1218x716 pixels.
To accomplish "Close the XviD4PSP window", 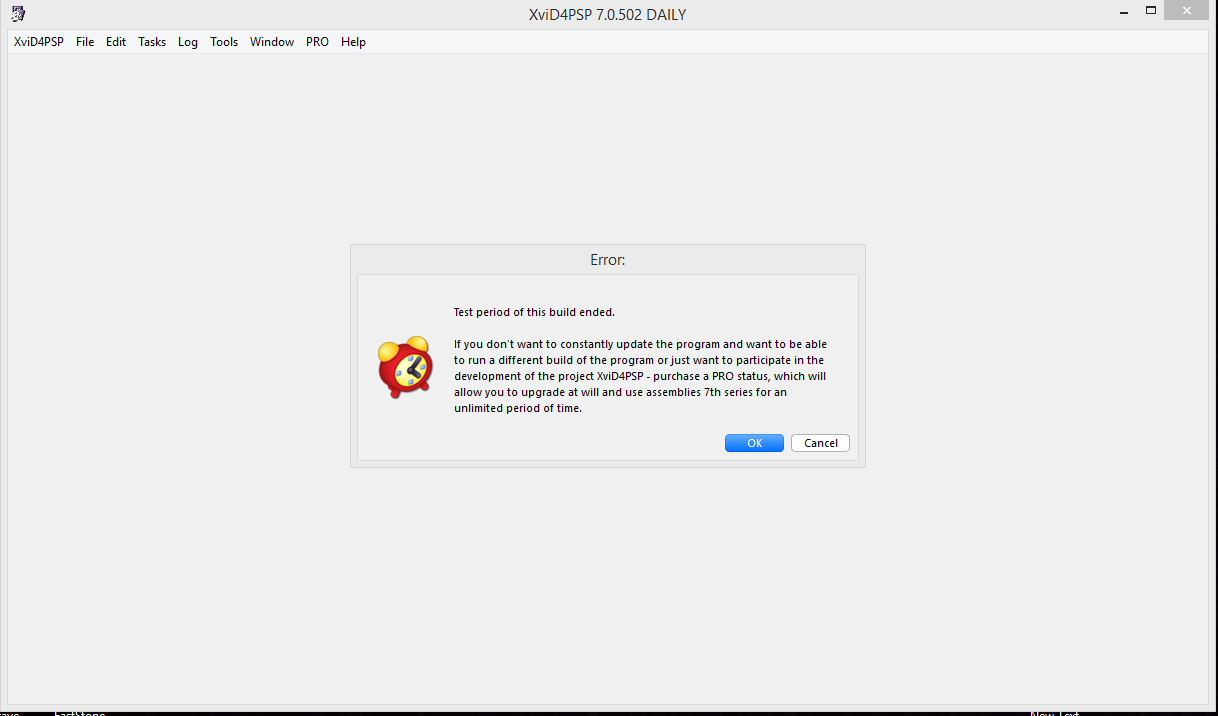I will coord(1188,11).
